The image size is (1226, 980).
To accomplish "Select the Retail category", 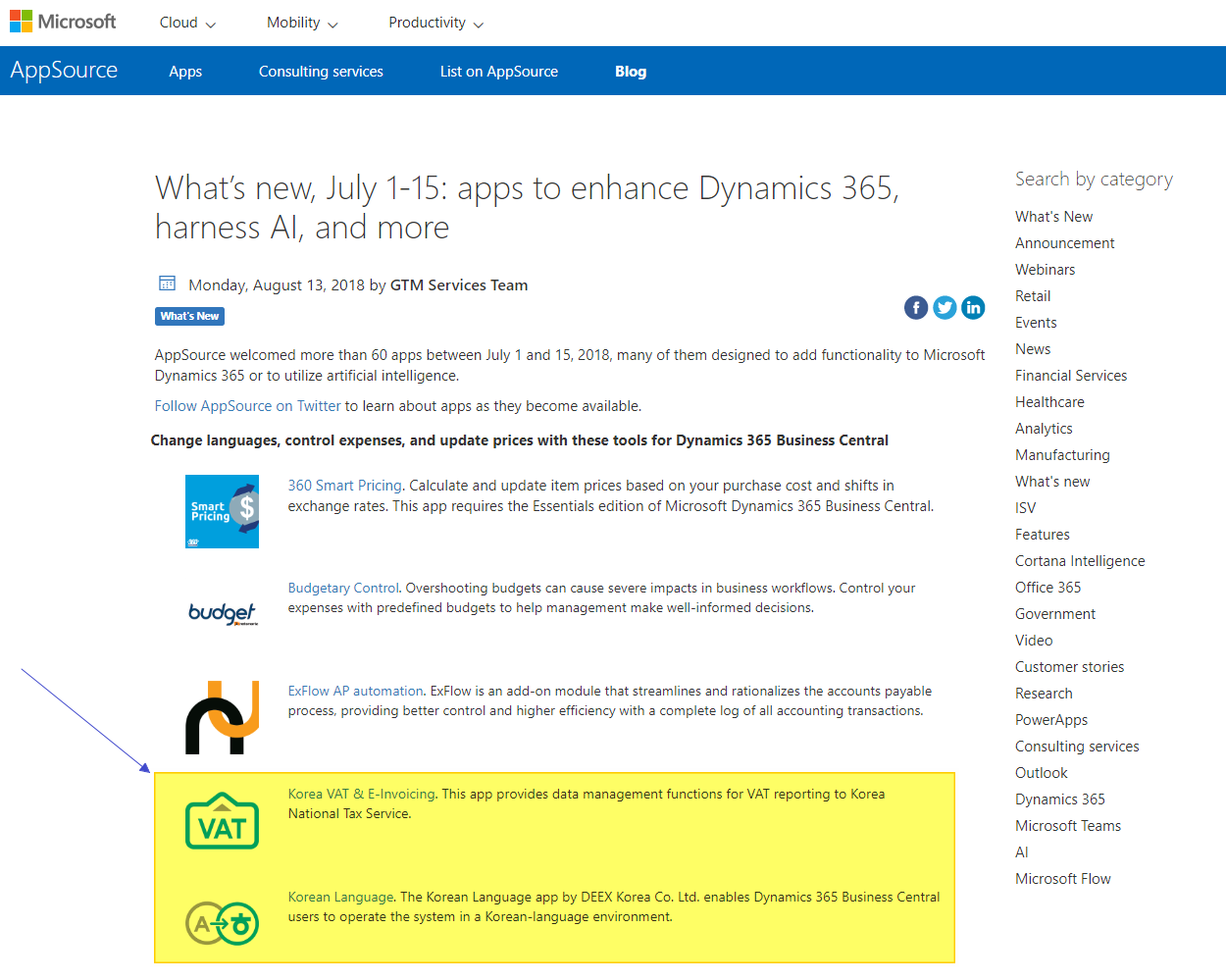I will coord(1033,296).
